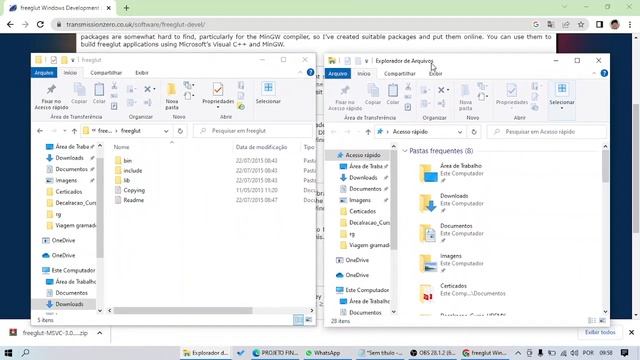Screen dimensions: 640x360
Task: Show hidden system tray icons
Action: (518, 353)
